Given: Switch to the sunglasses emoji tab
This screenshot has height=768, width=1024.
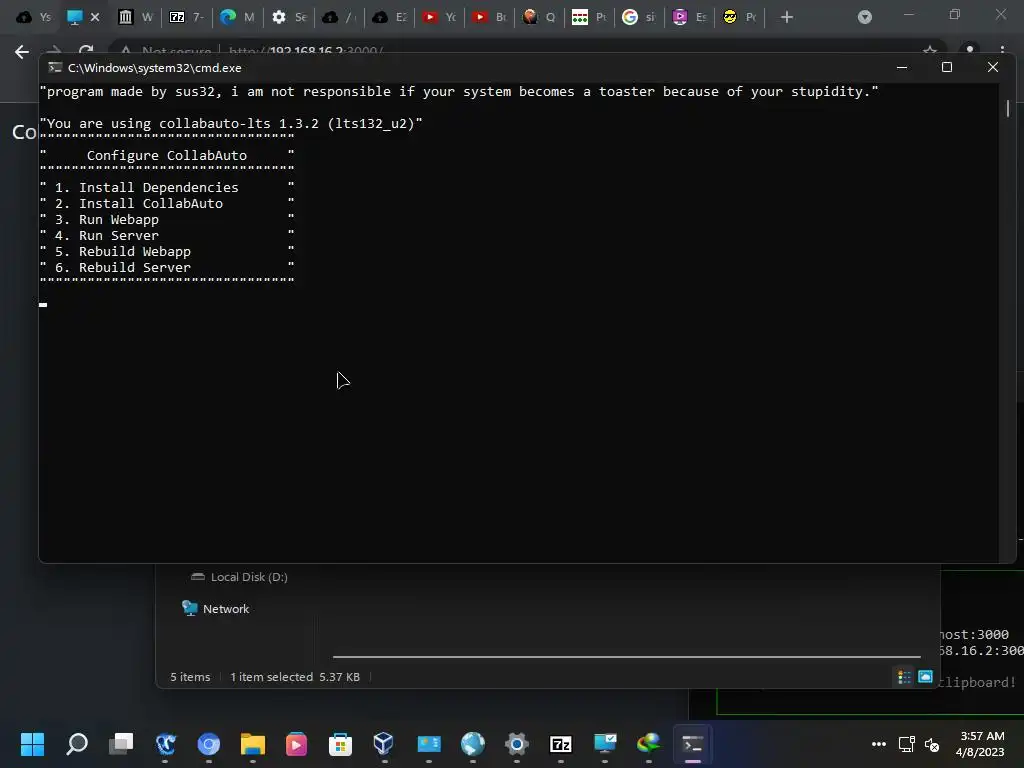Looking at the screenshot, I should (740, 17).
